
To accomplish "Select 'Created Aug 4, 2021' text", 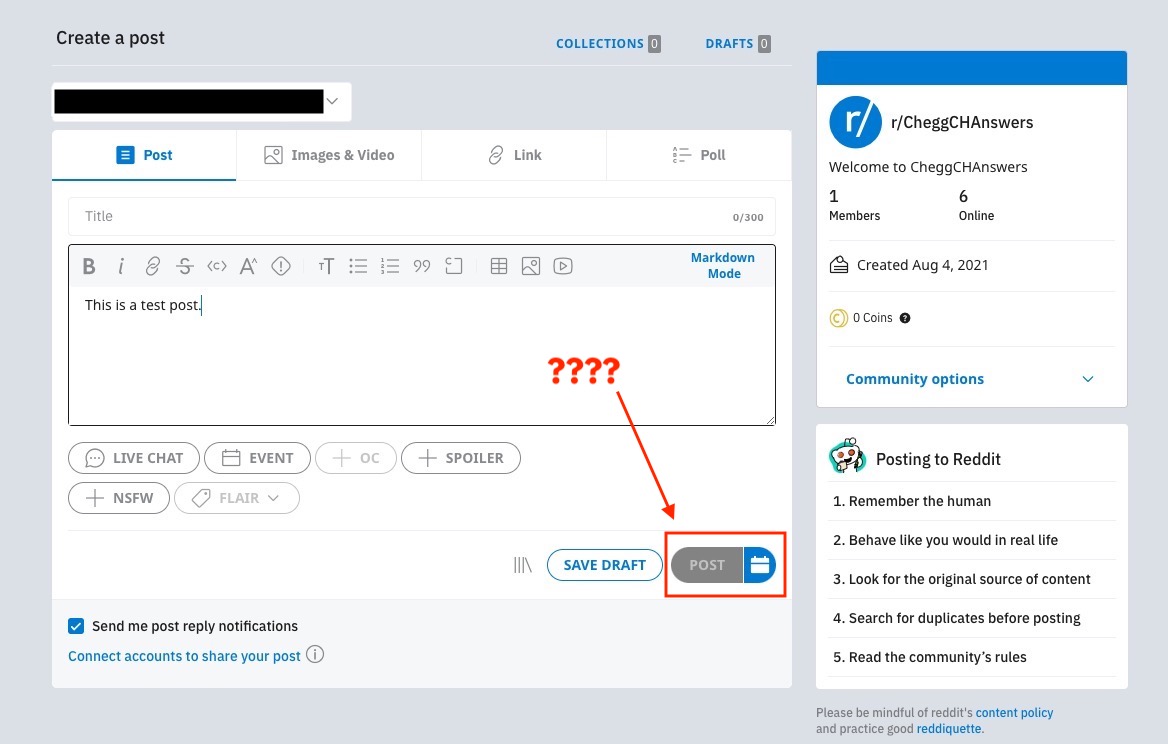I will tap(922, 265).
